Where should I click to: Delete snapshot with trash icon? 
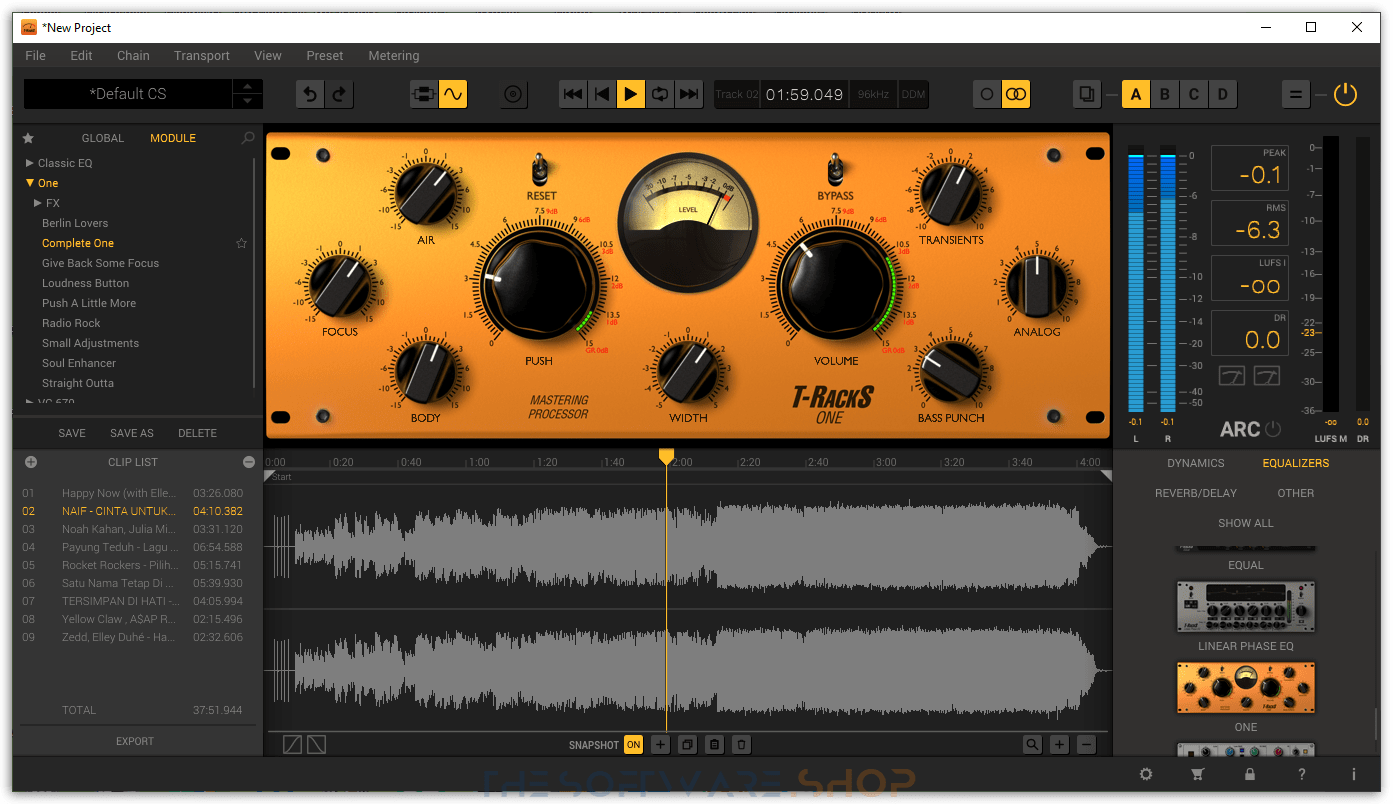pos(741,744)
